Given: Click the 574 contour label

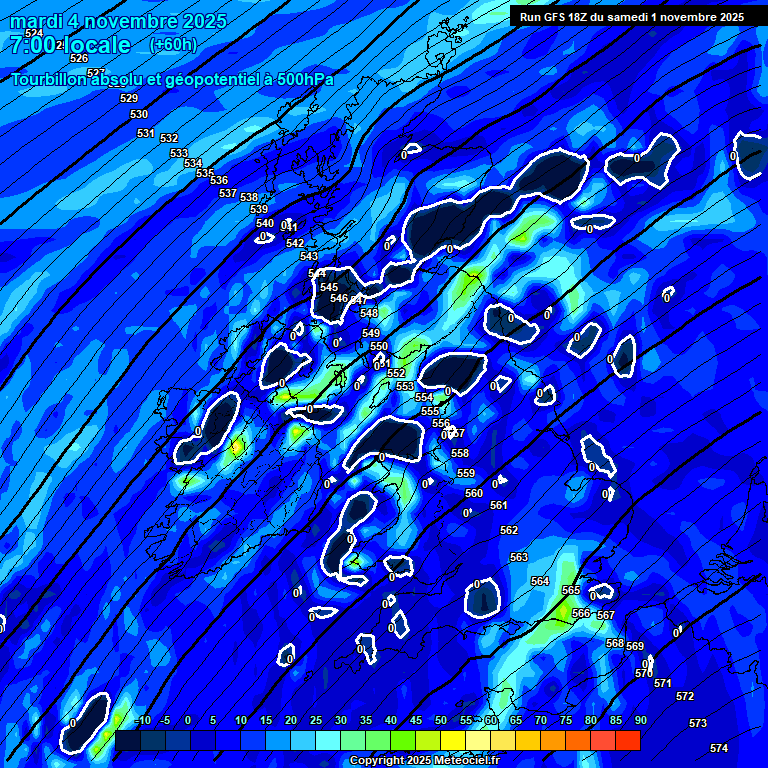Looking at the screenshot, I should tap(719, 748).
